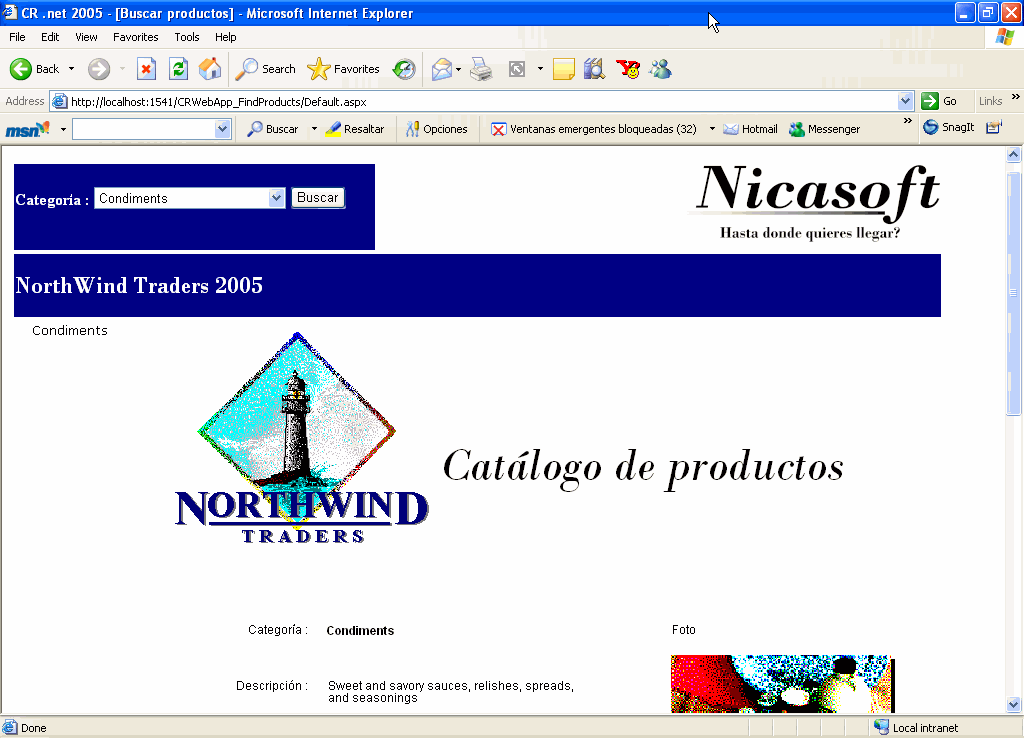Click the MSN toolbar search text box
Viewport: 1024px width, 738px height.
tap(144, 129)
